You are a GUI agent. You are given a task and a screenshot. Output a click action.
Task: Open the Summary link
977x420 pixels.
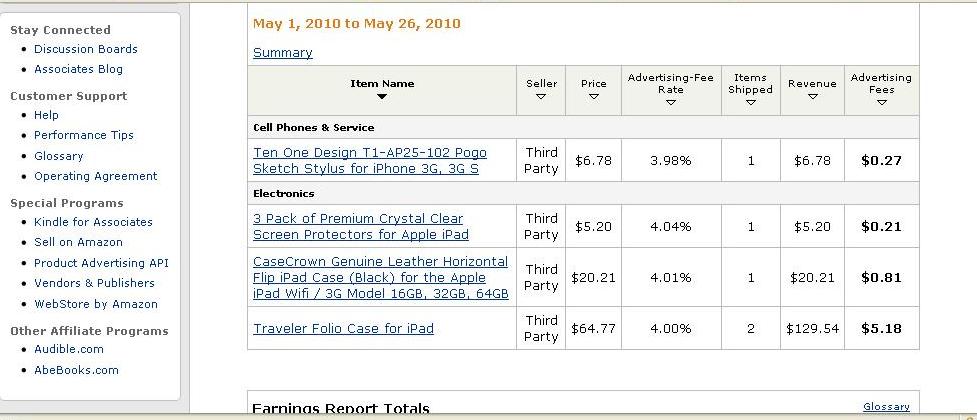282,53
